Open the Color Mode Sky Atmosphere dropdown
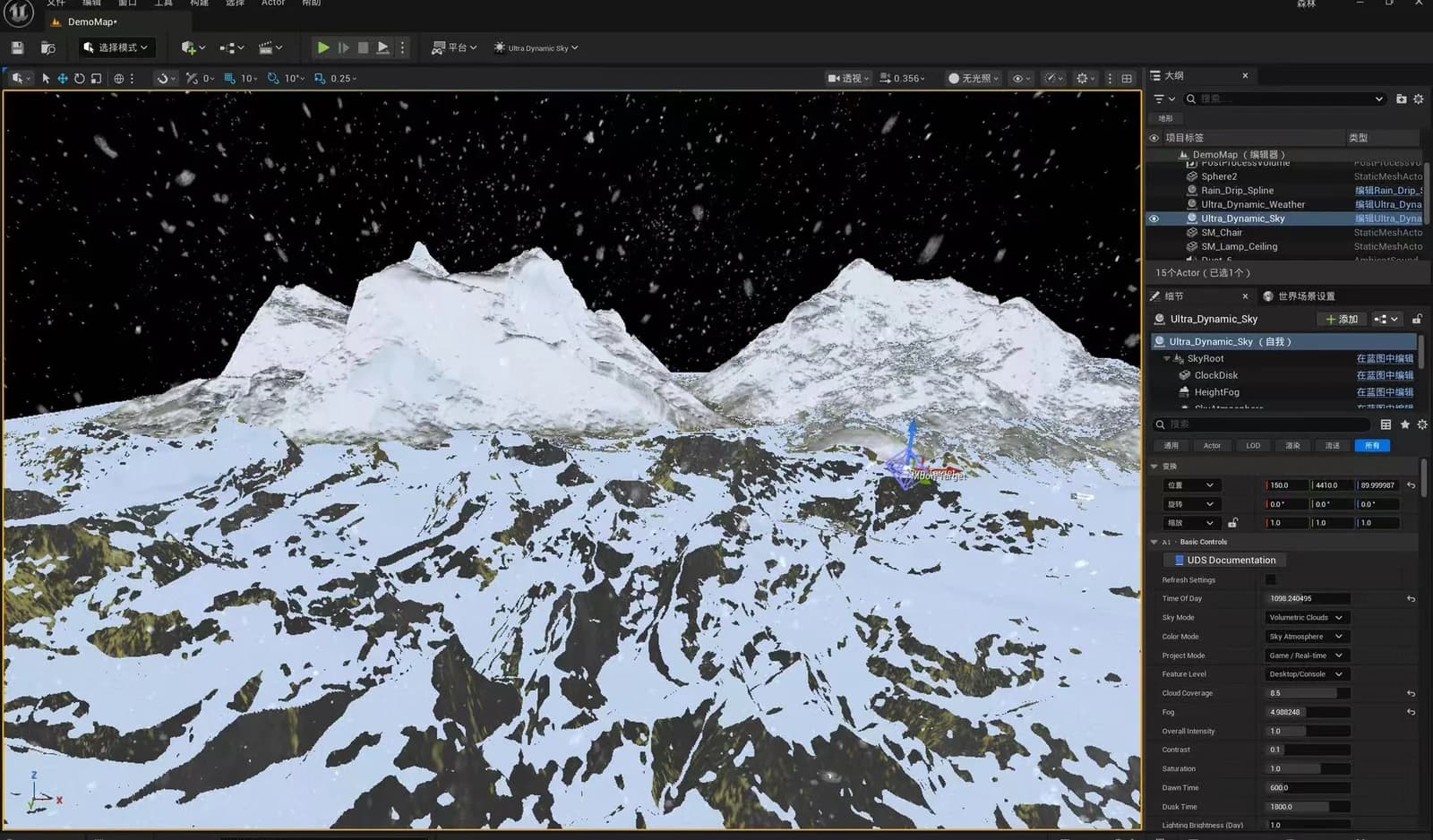1433x840 pixels. coord(1307,637)
